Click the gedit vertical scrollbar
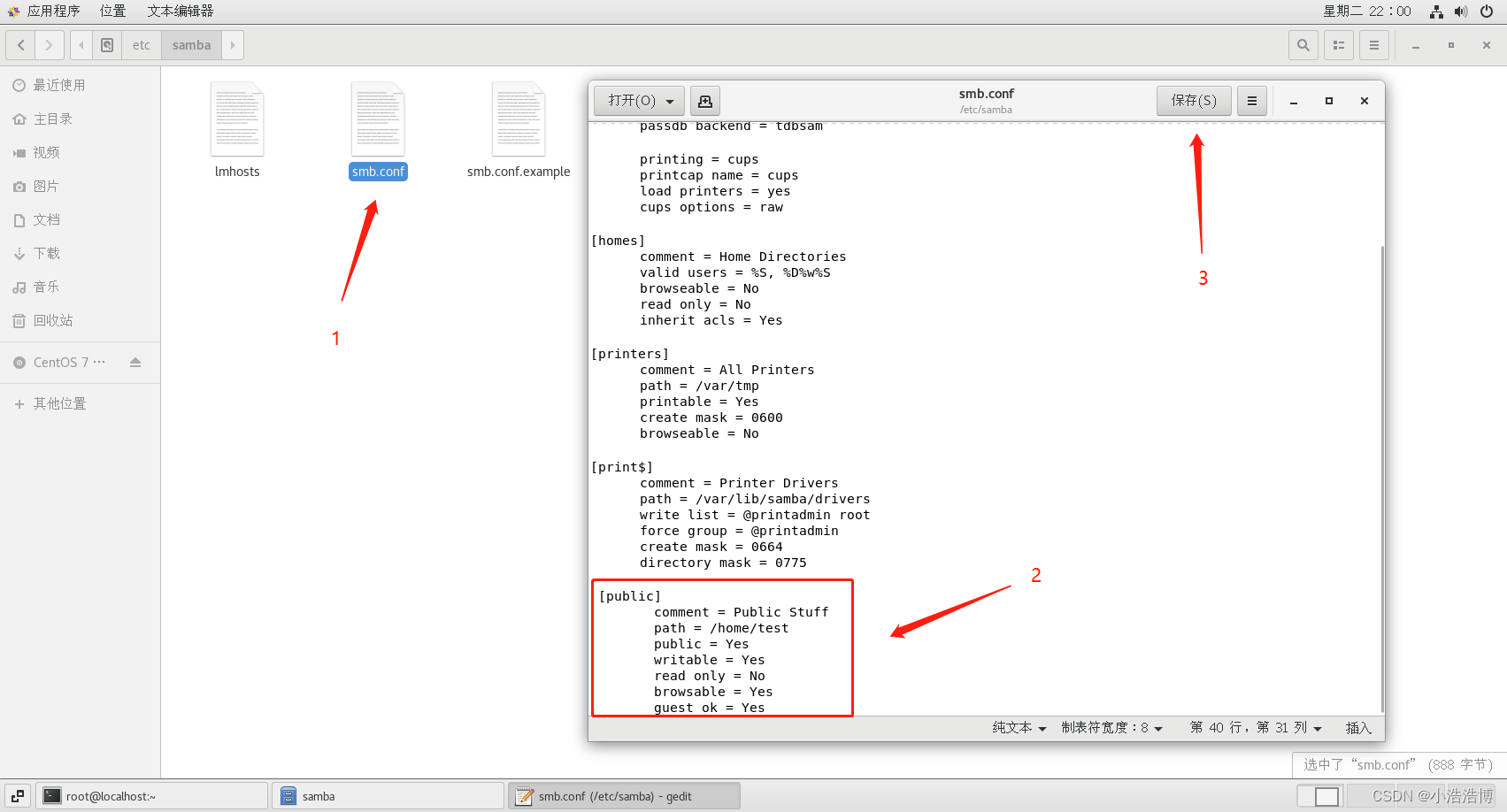 coord(1381,478)
